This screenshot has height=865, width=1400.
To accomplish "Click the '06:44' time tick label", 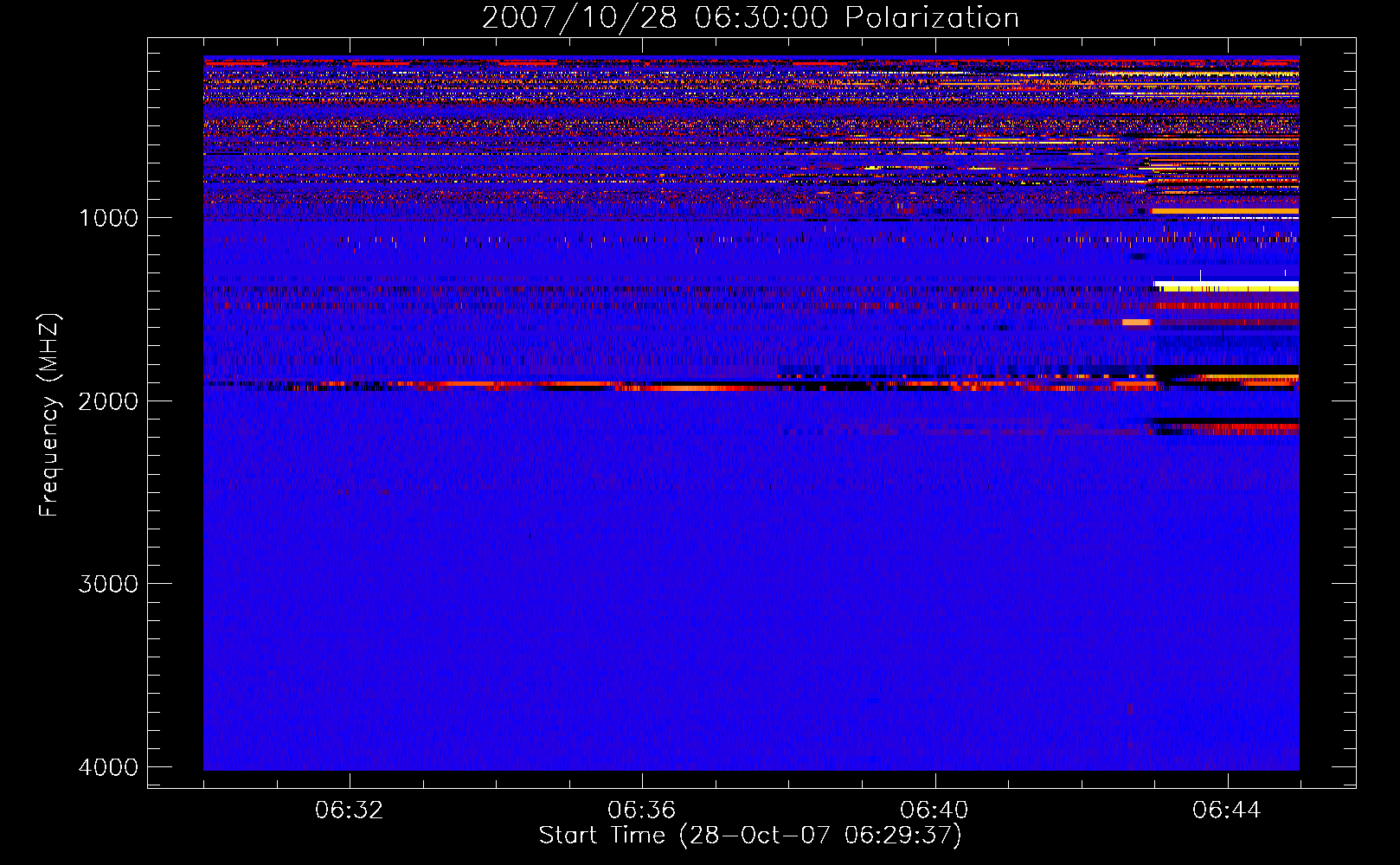I will coord(1227,811).
